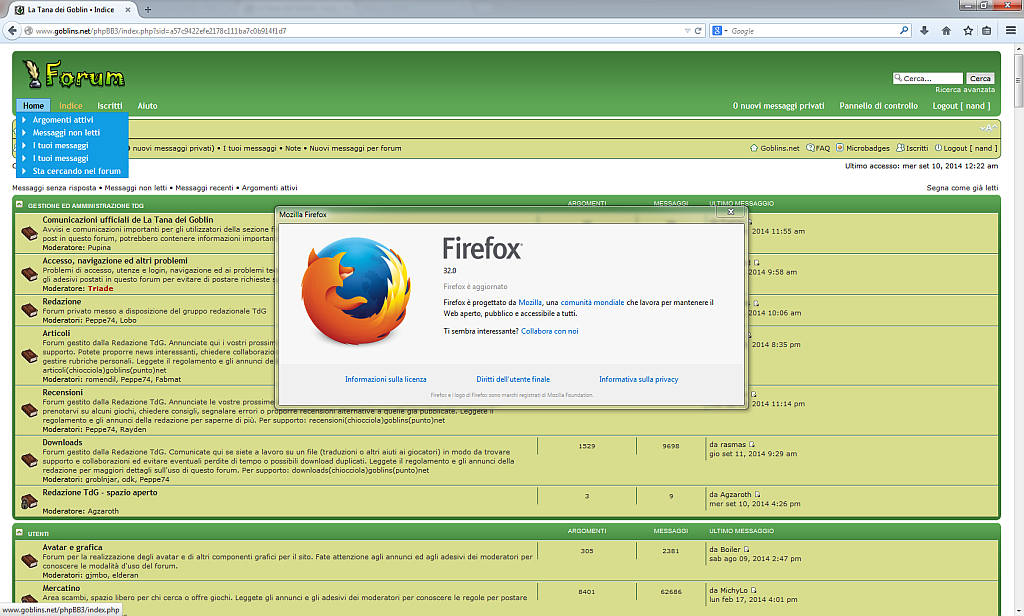Show bookmarks list icon in browser toolbar
The width and height of the screenshot is (1024, 616).
click(987, 31)
